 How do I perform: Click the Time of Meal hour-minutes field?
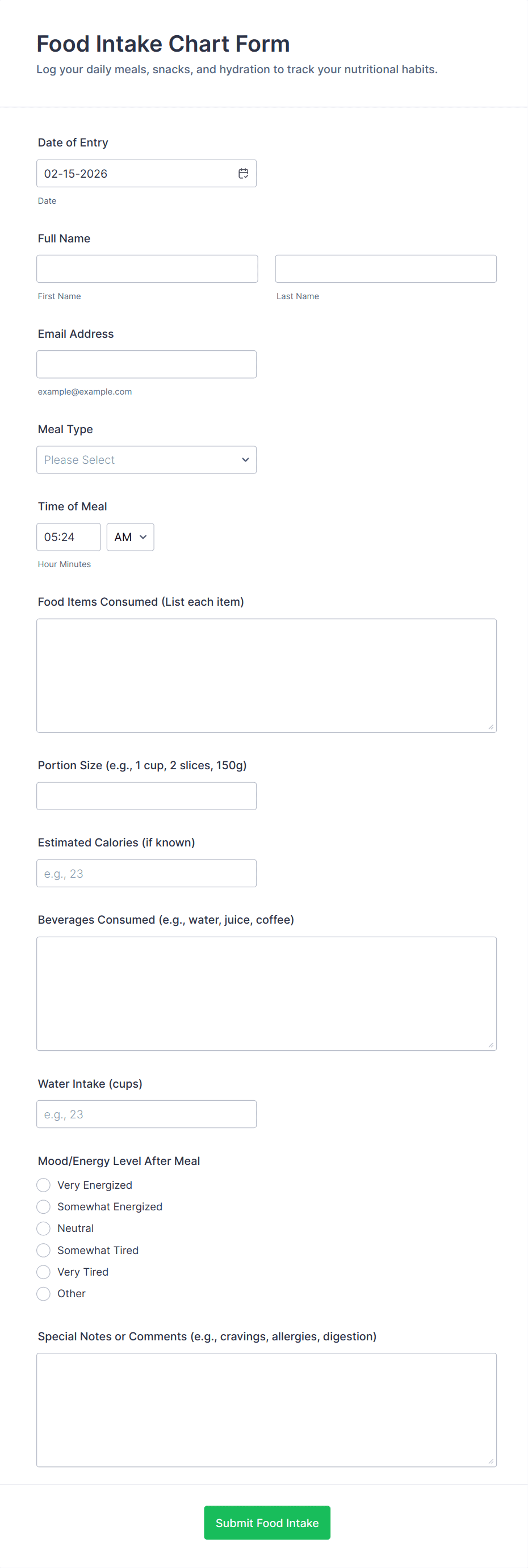(x=68, y=537)
